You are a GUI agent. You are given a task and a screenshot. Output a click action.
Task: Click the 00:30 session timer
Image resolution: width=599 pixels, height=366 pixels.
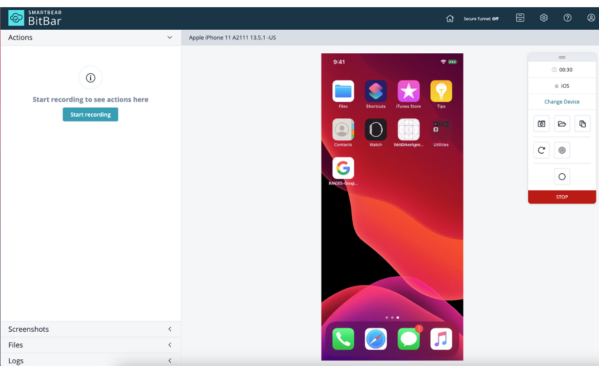coord(562,70)
